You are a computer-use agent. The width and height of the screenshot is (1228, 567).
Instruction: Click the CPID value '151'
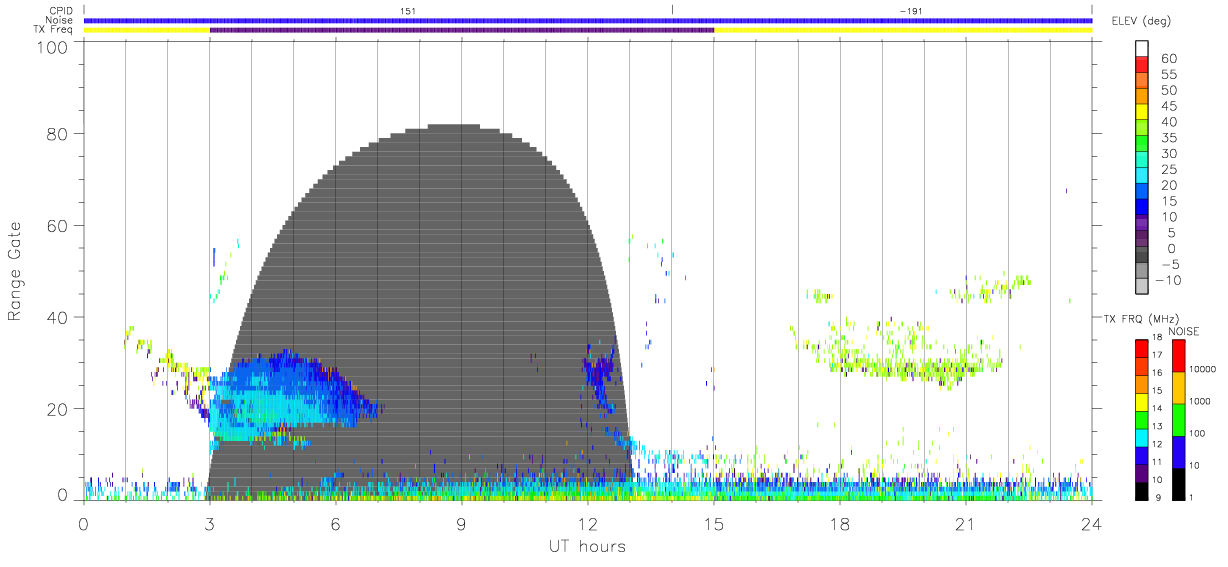coord(407,10)
